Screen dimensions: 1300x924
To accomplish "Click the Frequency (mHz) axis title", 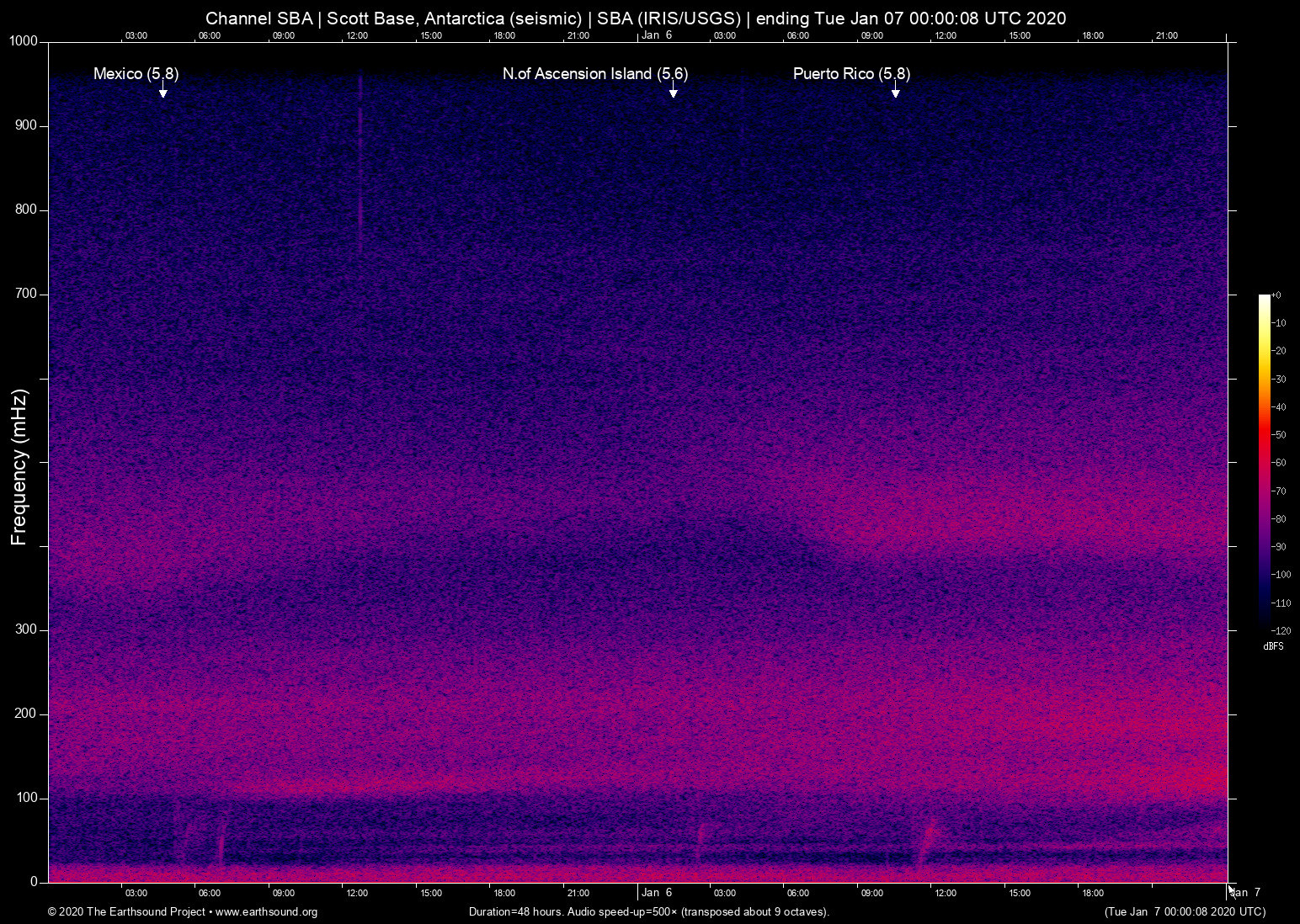I will 19,467.
